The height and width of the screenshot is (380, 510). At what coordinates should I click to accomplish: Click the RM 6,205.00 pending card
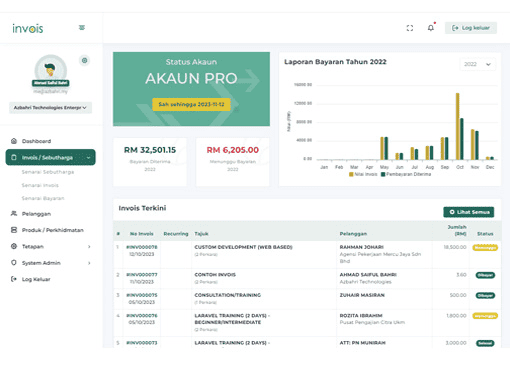(233, 162)
